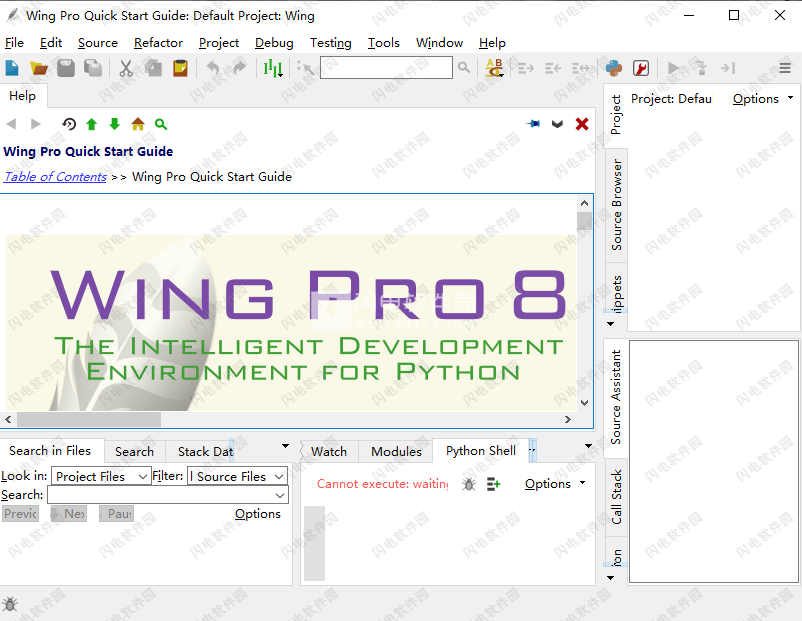This screenshot has width=802, height=621.
Task: Toggle the pin icon in the Help panel
Action: pos(533,122)
